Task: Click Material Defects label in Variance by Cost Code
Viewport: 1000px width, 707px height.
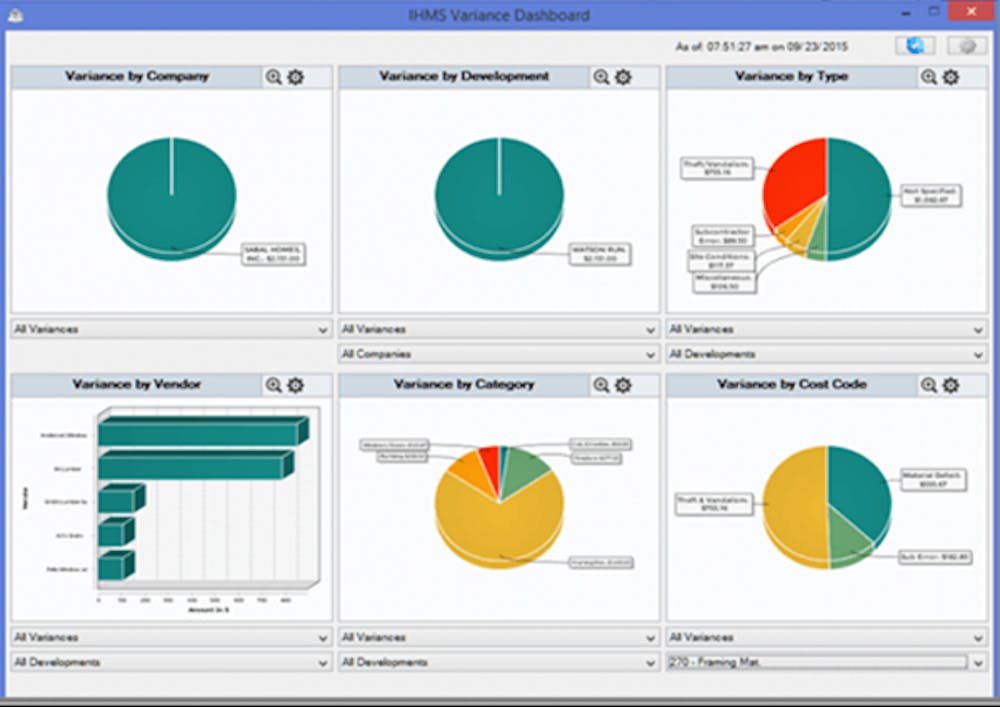Action: pos(934,480)
